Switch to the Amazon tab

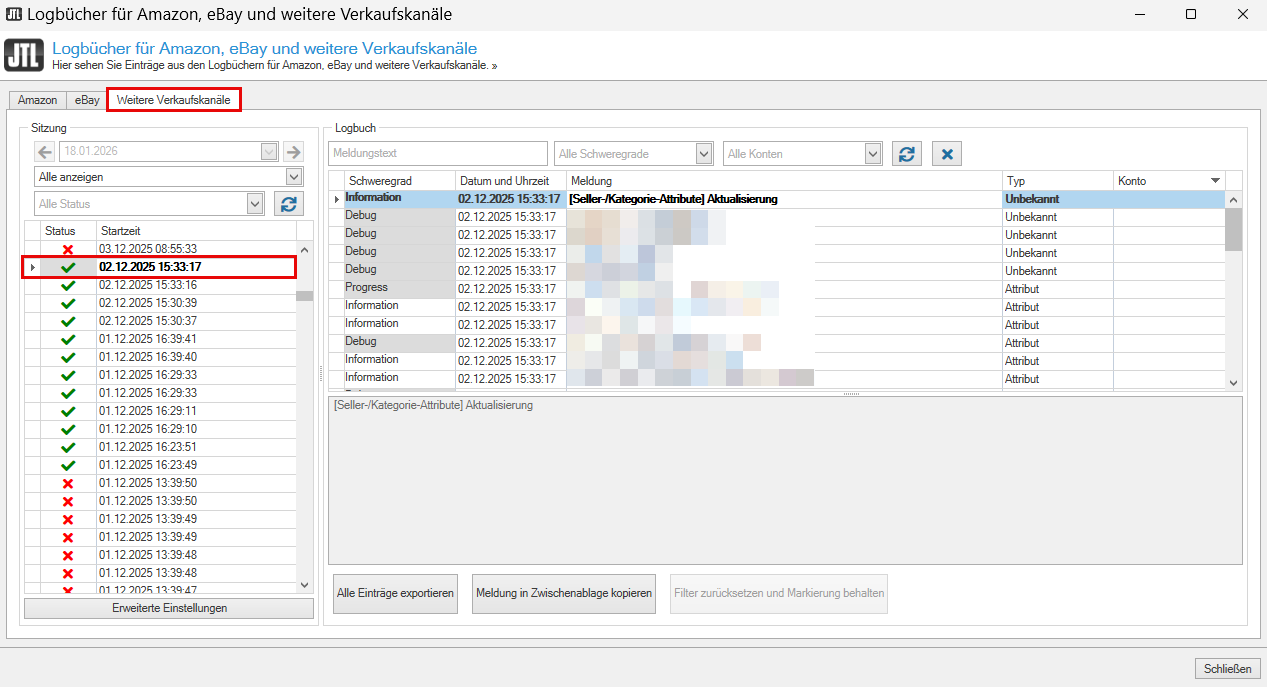38,100
